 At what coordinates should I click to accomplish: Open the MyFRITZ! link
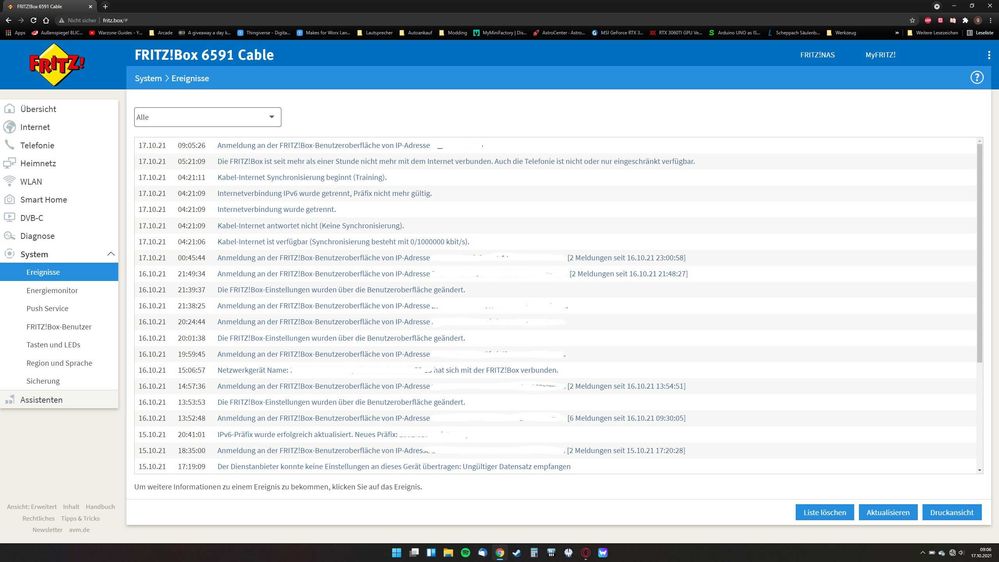coord(880,55)
